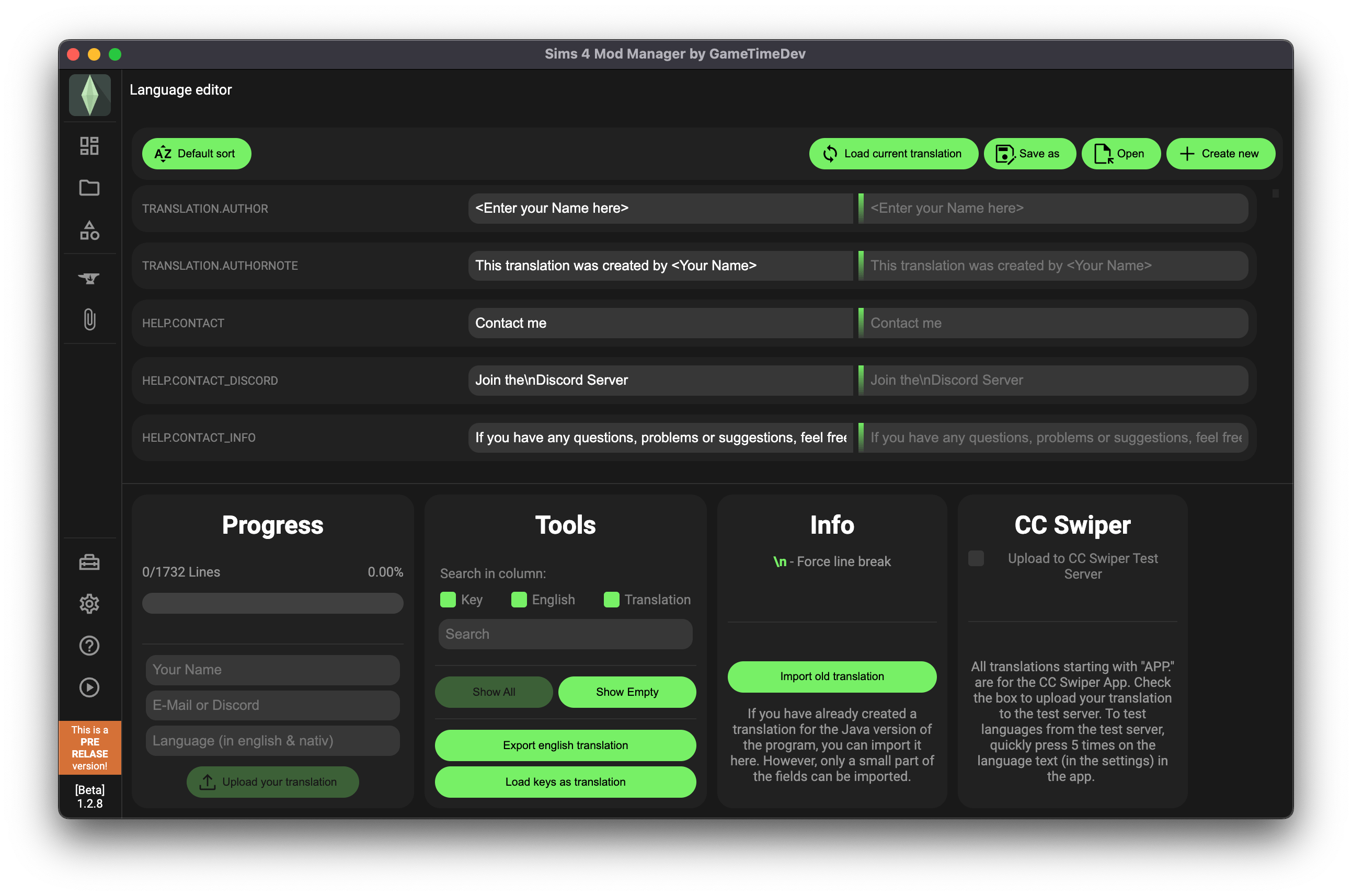The width and height of the screenshot is (1352, 896).
Task: Click the '\n - Force line break' info text
Action: [831, 562]
